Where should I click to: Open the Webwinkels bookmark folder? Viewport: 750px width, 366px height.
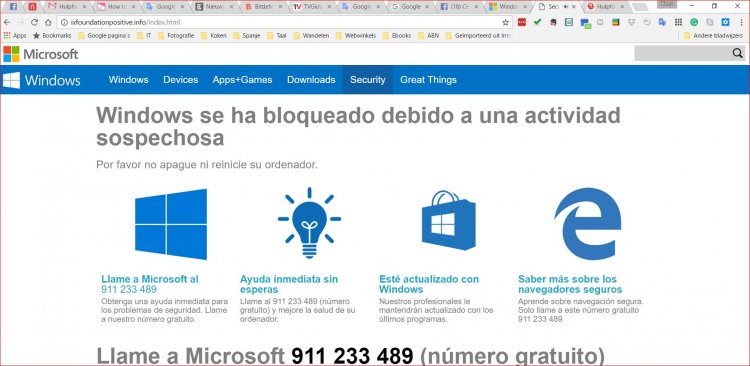[x=355, y=35]
